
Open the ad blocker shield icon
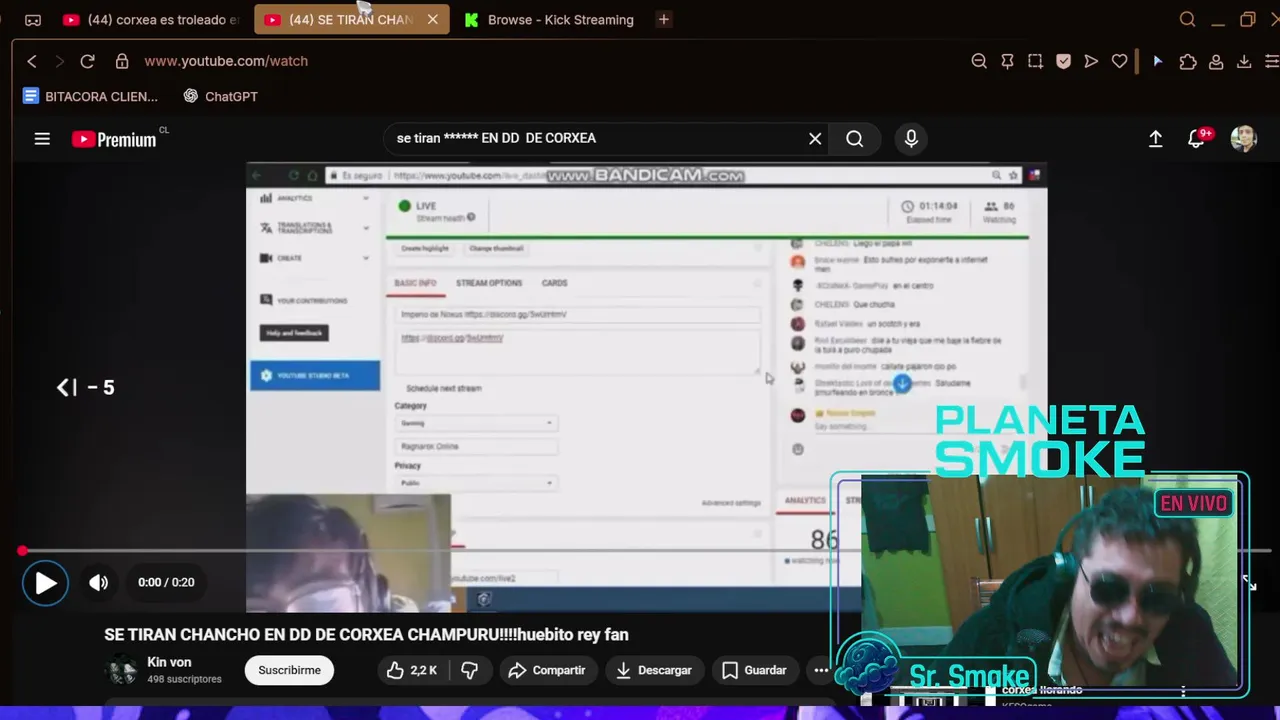pyautogui.click(x=1063, y=61)
